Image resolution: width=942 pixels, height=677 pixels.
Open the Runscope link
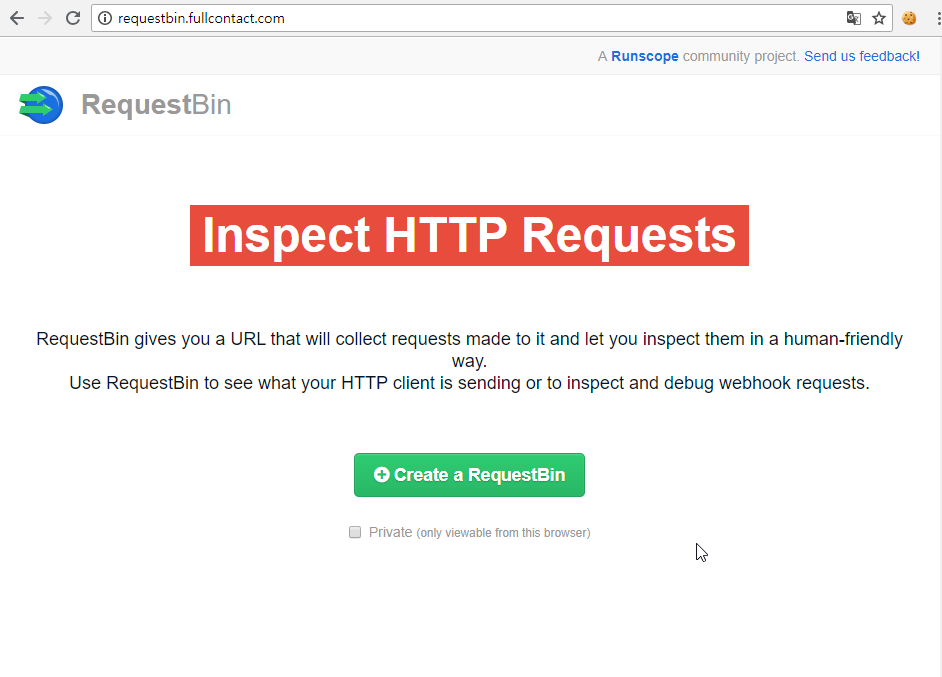point(645,56)
